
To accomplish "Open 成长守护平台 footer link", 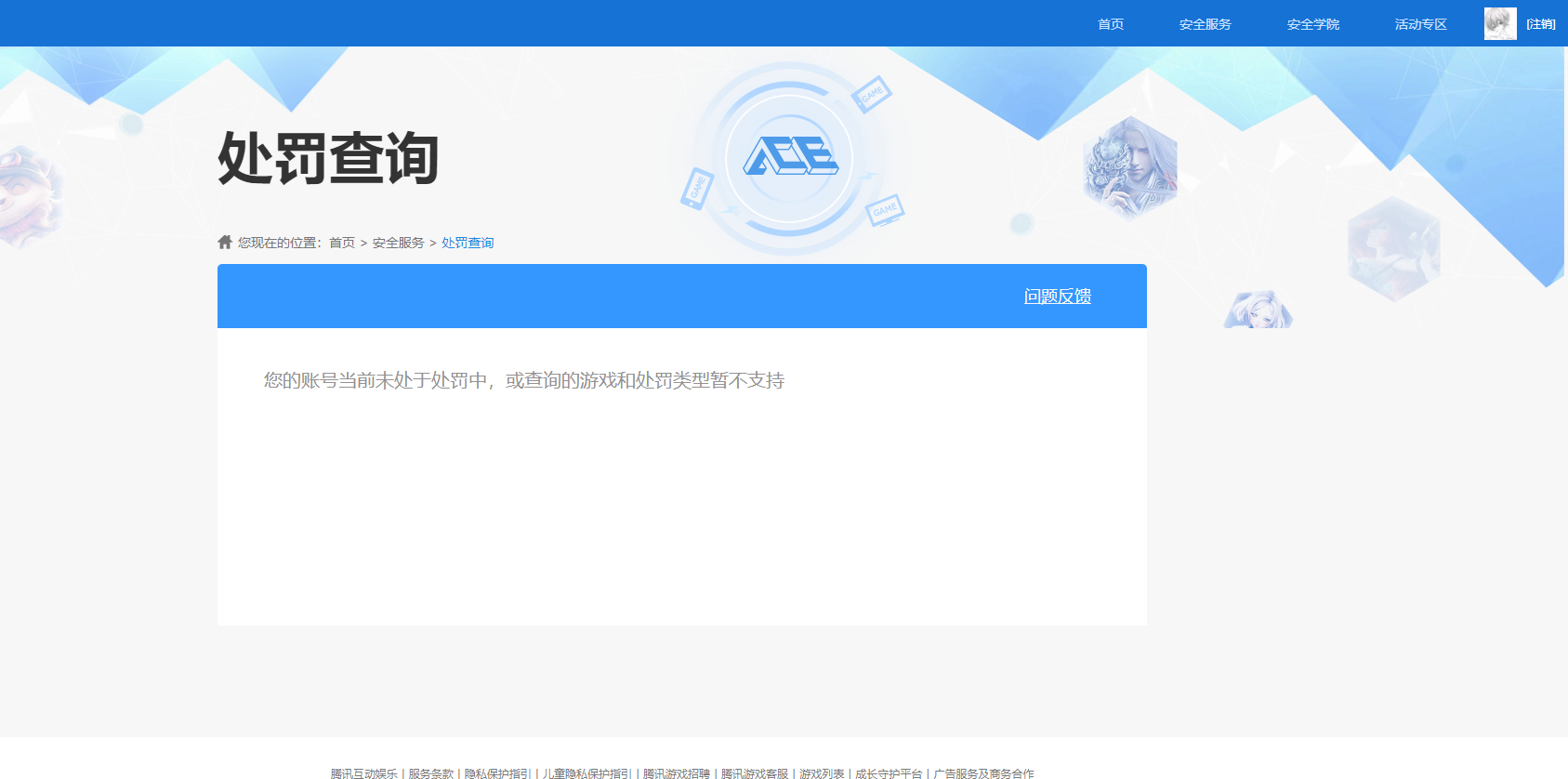I will [889, 773].
